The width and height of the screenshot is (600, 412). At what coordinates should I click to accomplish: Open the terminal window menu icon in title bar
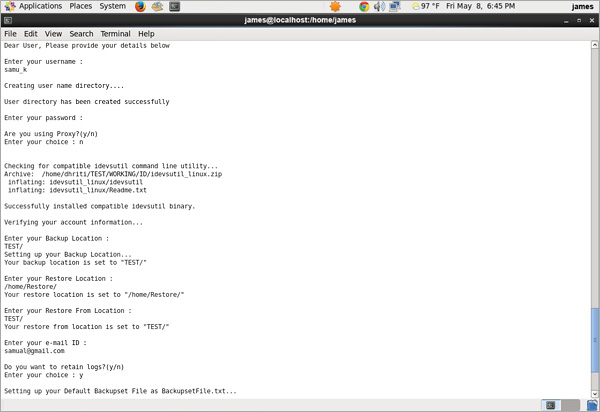(8, 20)
